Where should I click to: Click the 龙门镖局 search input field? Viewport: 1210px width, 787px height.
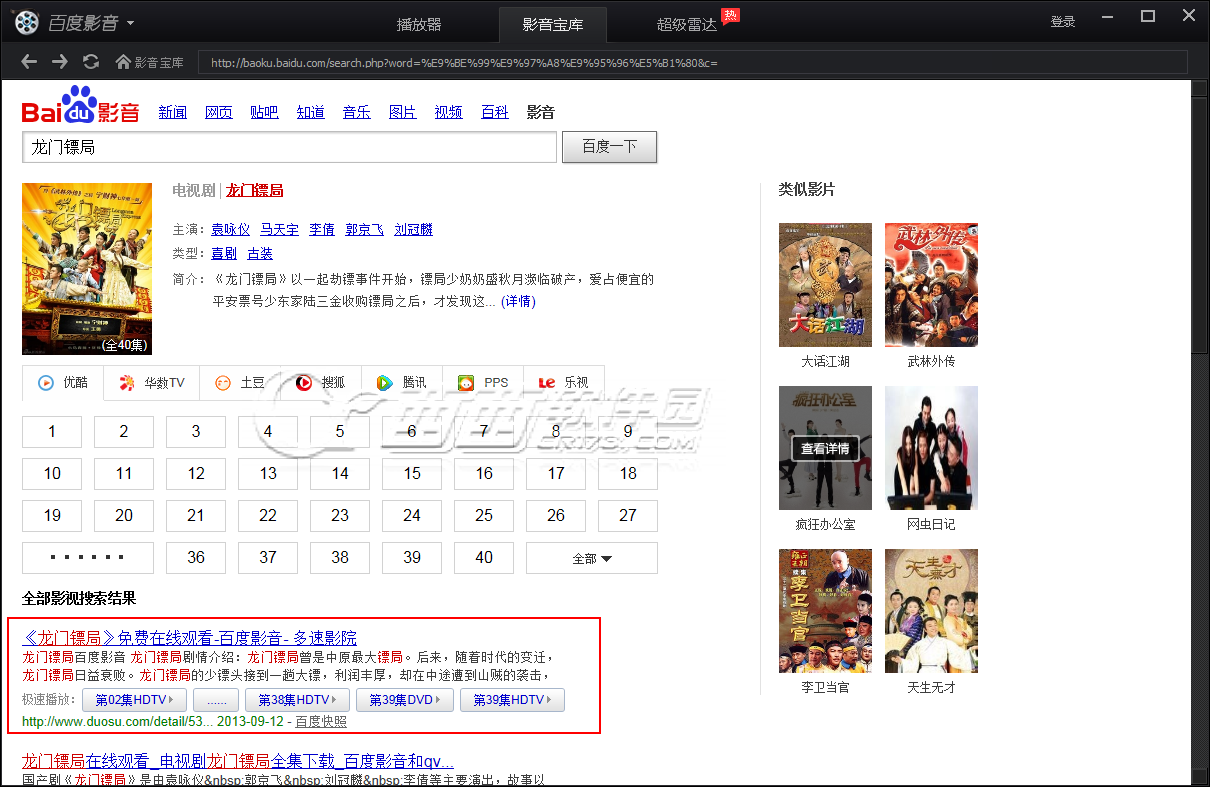click(x=288, y=147)
